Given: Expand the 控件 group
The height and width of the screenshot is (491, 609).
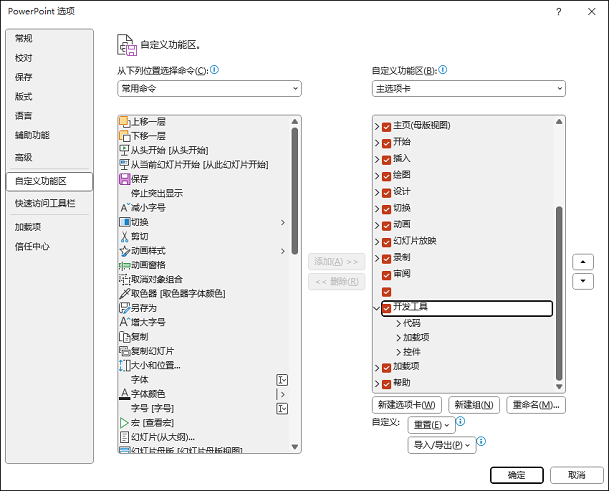Looking at the screenshot, I should pos(398,352).
